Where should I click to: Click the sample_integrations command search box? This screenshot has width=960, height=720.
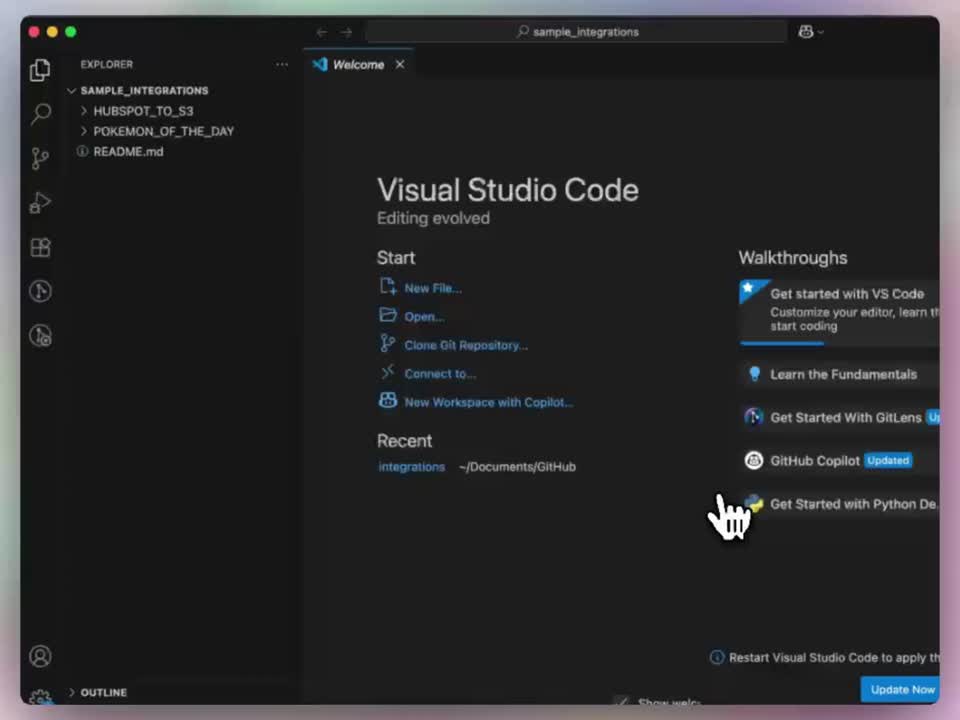(576, 32)
